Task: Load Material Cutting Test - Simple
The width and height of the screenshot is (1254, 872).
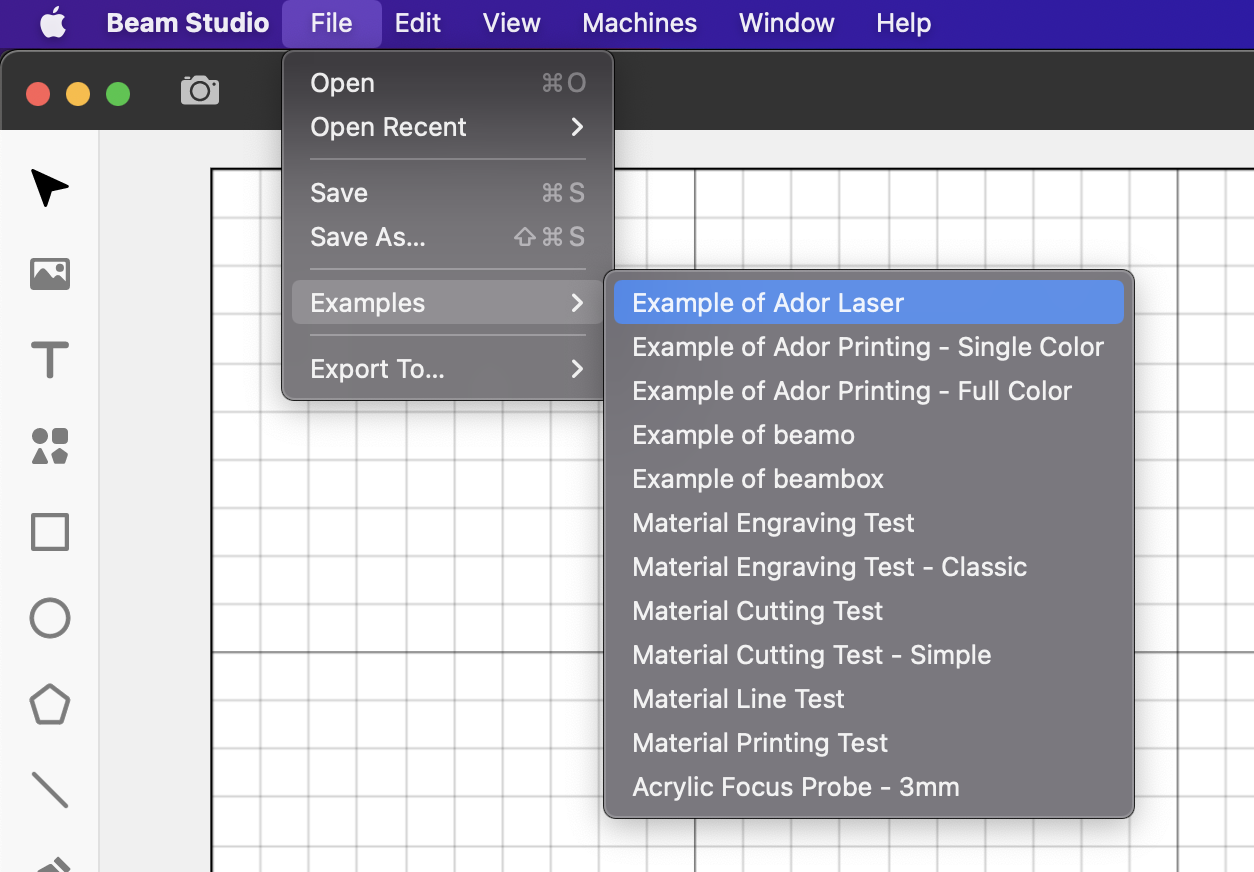Action: coord(869,655)
